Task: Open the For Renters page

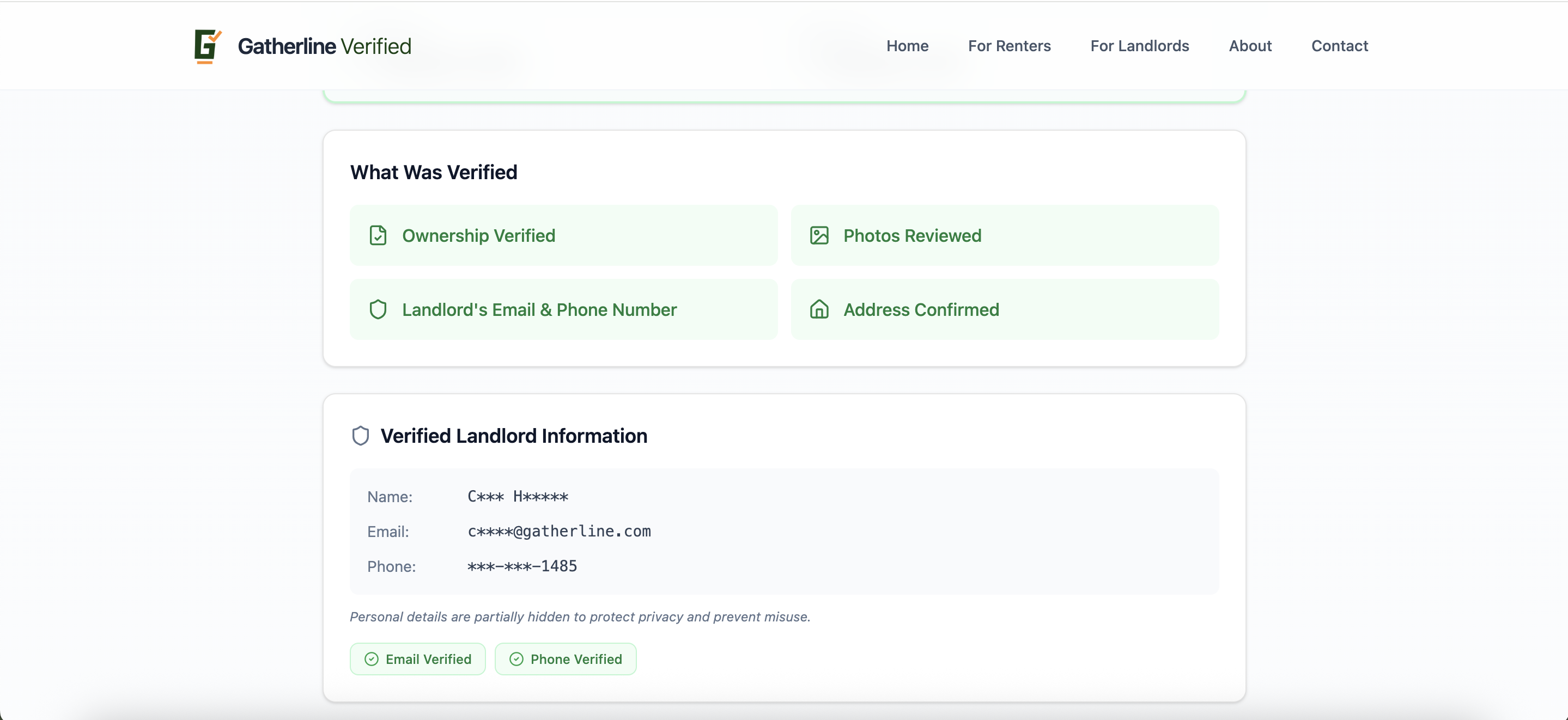Action: click(1008, 46)
